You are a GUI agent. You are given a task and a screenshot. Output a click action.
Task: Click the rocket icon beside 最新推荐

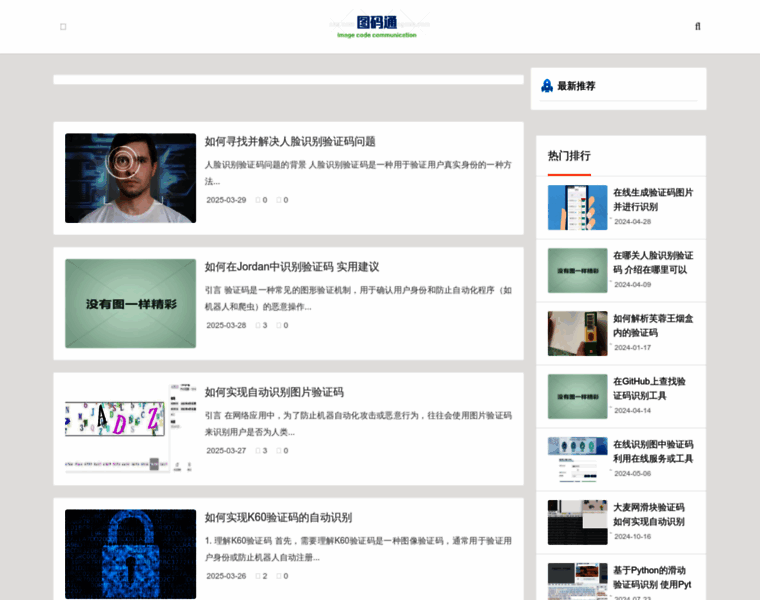[547, 87]
